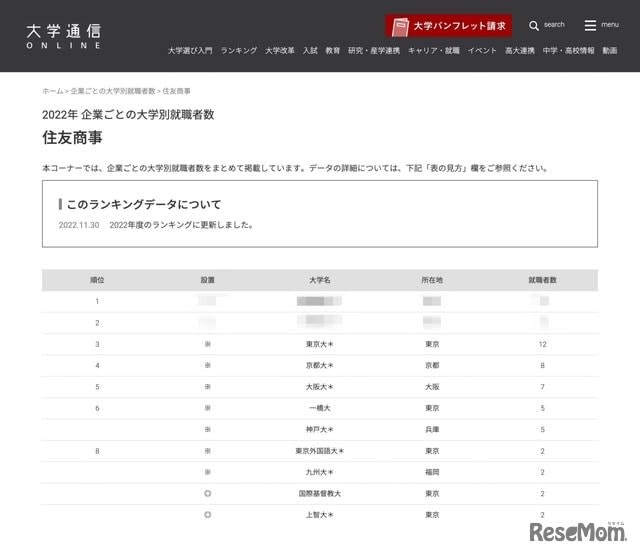Open the hamburger menu icon
This screenshot has height=555, width=640.
590,25
